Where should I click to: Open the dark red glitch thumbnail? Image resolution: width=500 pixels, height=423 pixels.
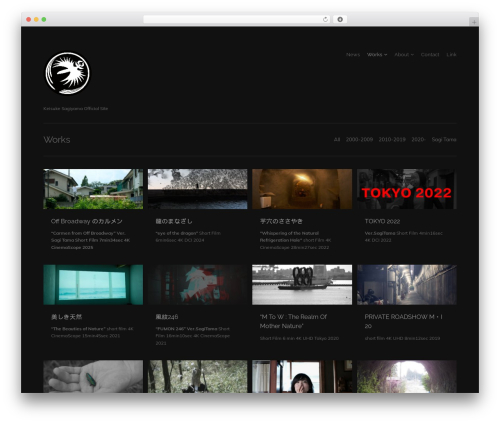198,285
